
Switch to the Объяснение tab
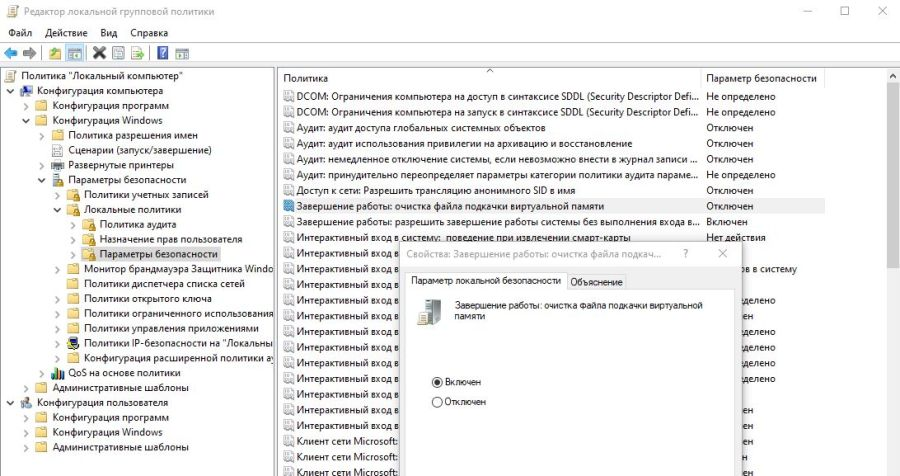click(x=596, y=282)
